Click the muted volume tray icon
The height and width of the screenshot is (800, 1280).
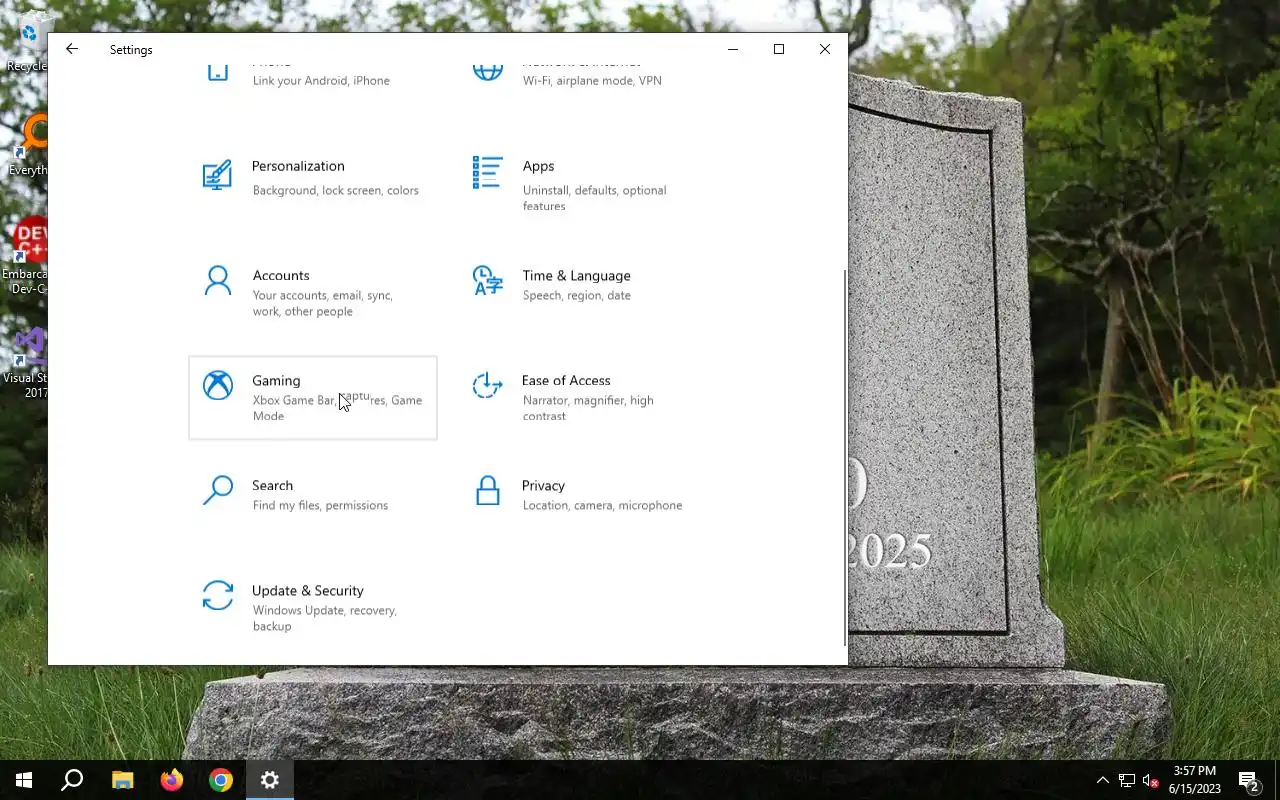(1150, 780)
